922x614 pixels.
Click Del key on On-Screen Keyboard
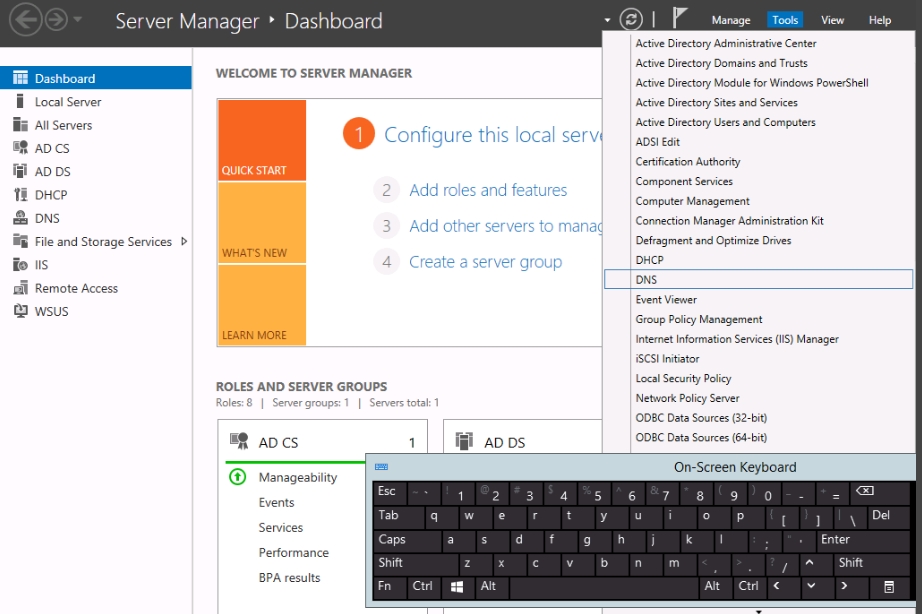(x=888, y=516)
